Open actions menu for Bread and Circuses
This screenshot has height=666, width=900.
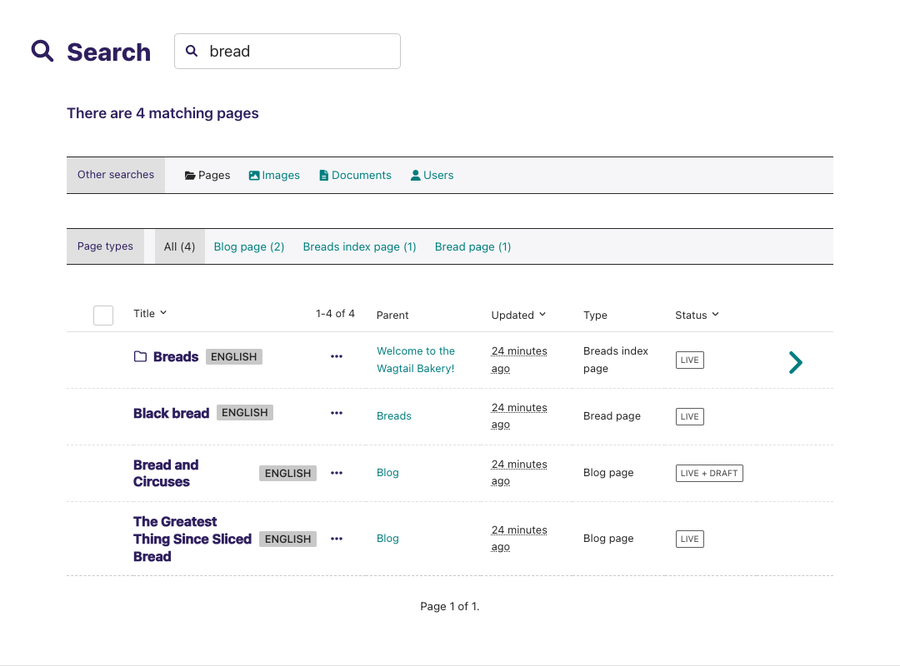[336, 473]
